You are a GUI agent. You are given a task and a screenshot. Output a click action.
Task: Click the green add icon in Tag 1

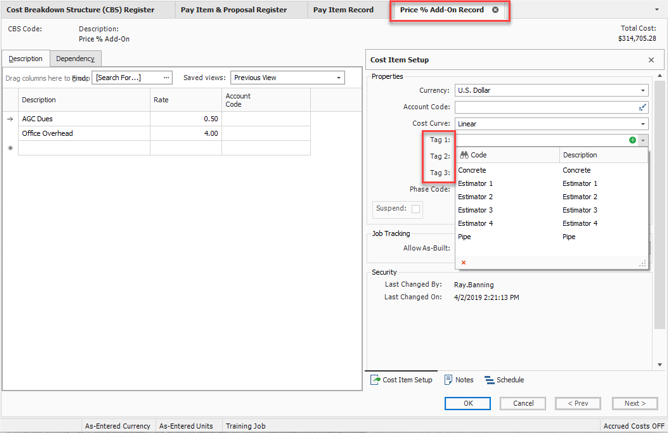point(633,140)
